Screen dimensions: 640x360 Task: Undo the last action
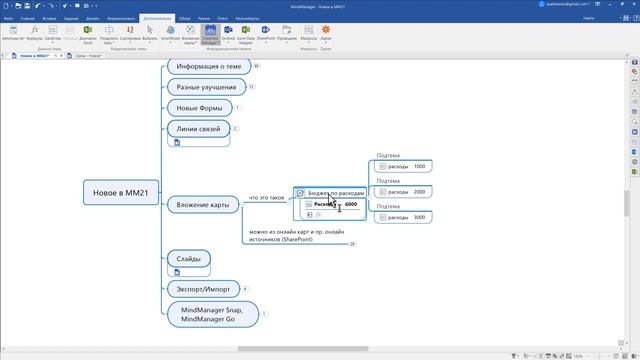[x=38, y=6]
